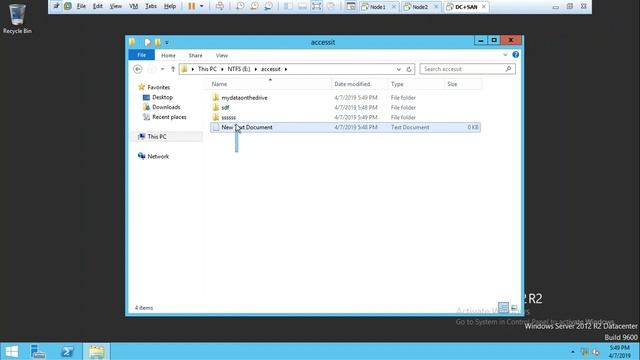Open the VMware View menu
This screenshot has height=360, width=640.
tap(116, 6)
